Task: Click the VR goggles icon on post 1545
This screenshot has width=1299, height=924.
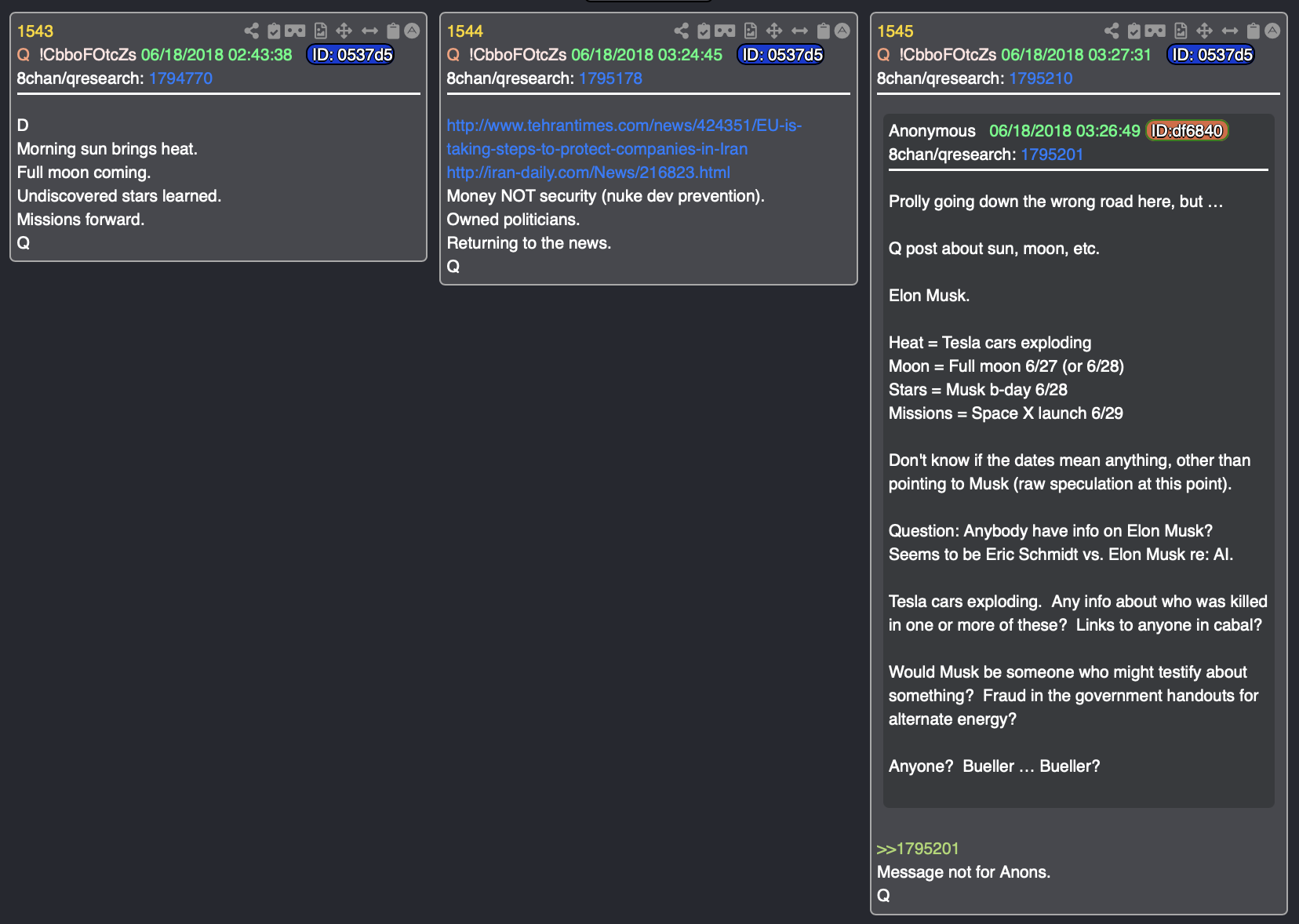Action: (1155, 31)
